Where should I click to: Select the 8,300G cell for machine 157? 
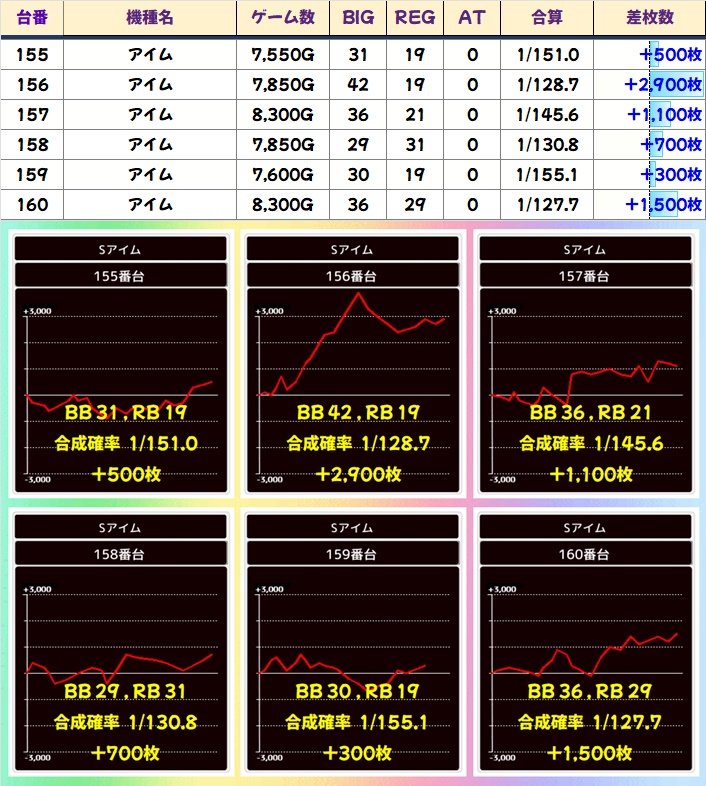point(283,115)
